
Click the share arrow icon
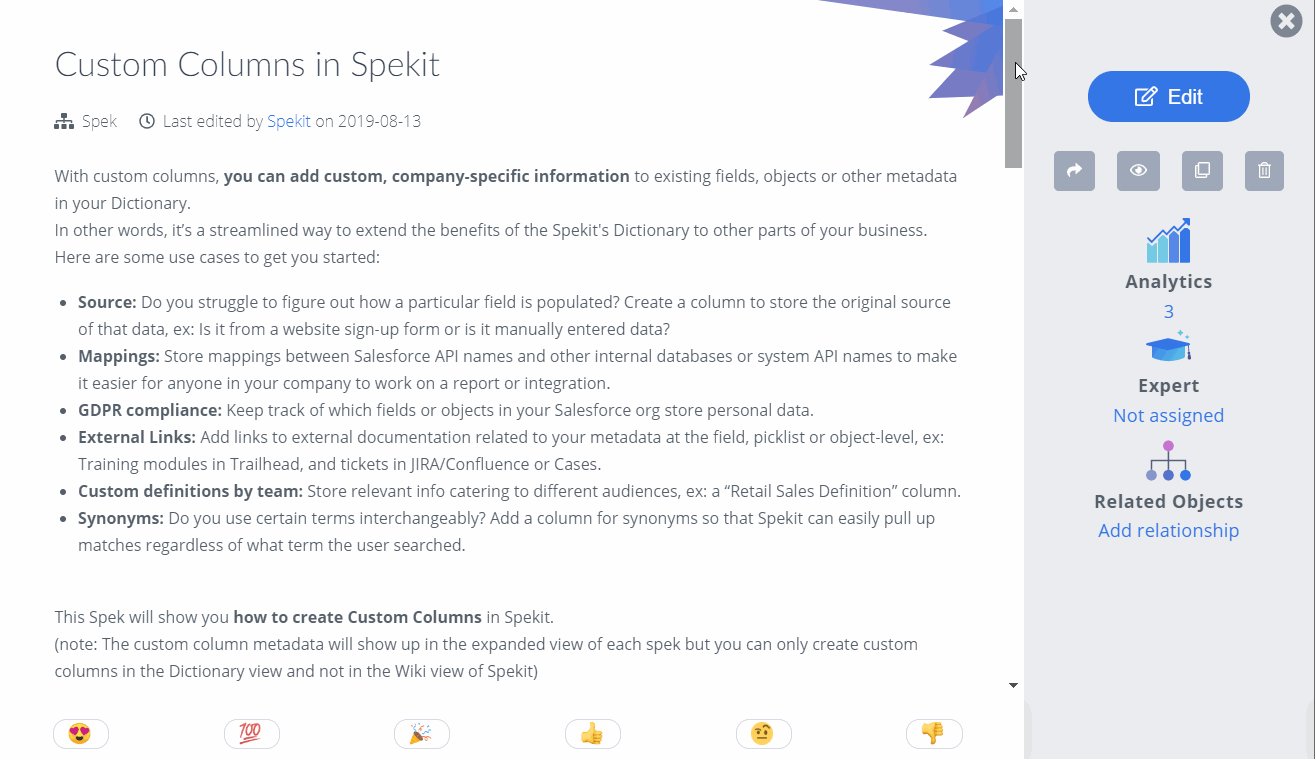pos(1074,171)
